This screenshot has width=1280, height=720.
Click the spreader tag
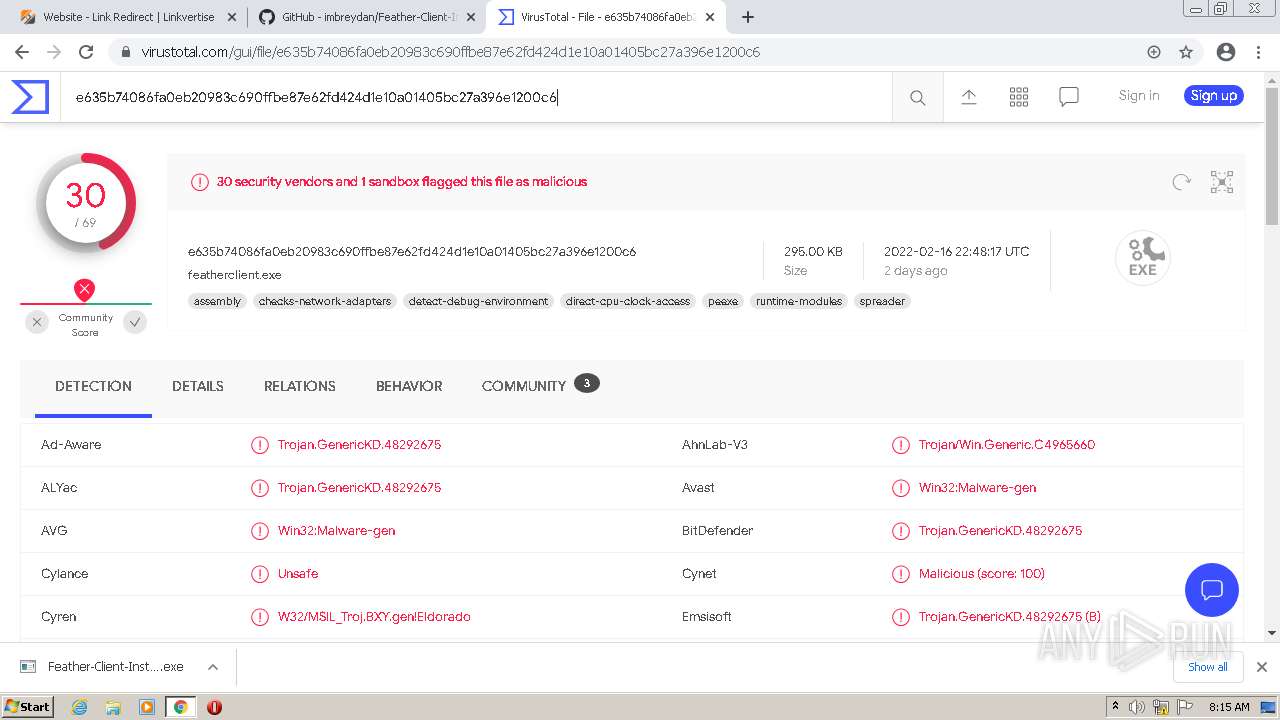(882, 301)
